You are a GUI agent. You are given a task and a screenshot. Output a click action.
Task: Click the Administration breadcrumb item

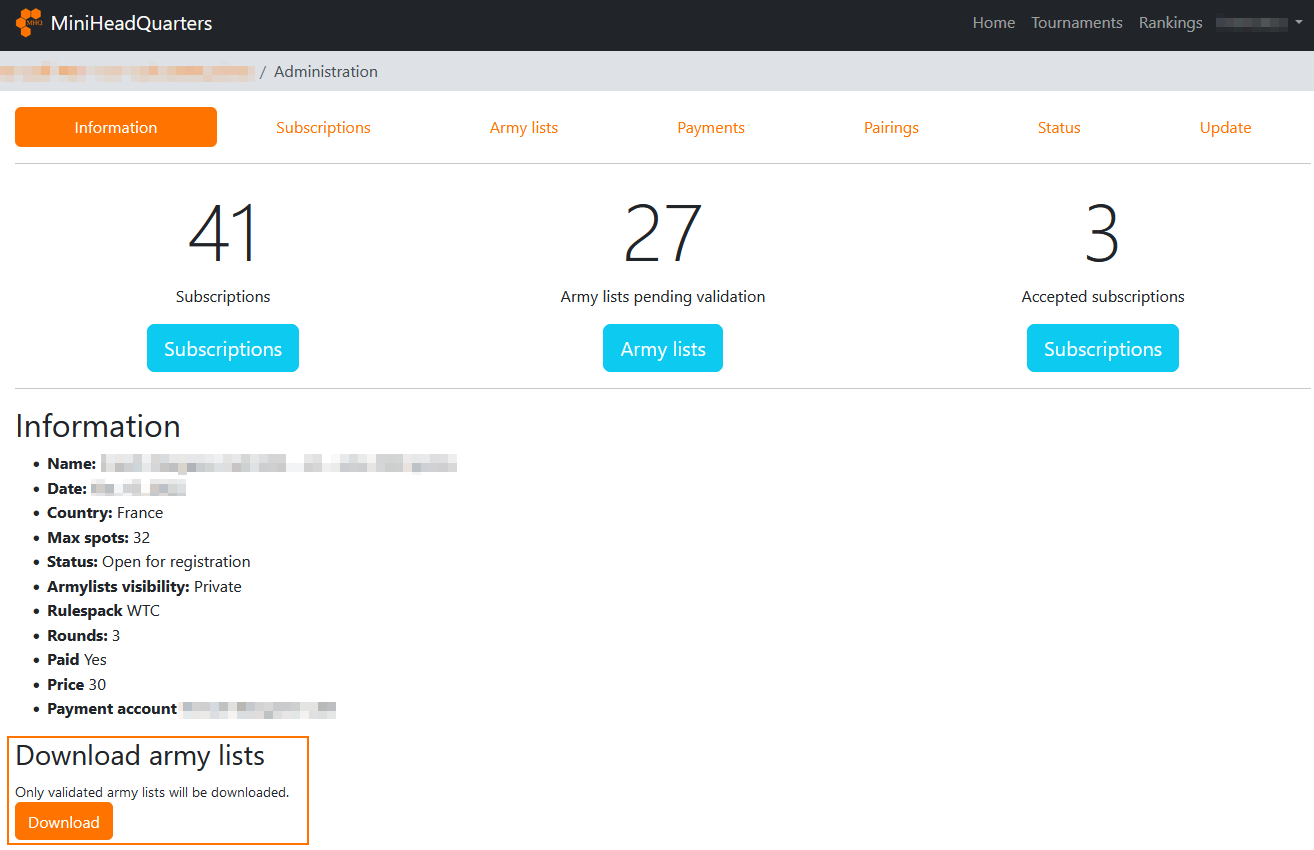325,72
